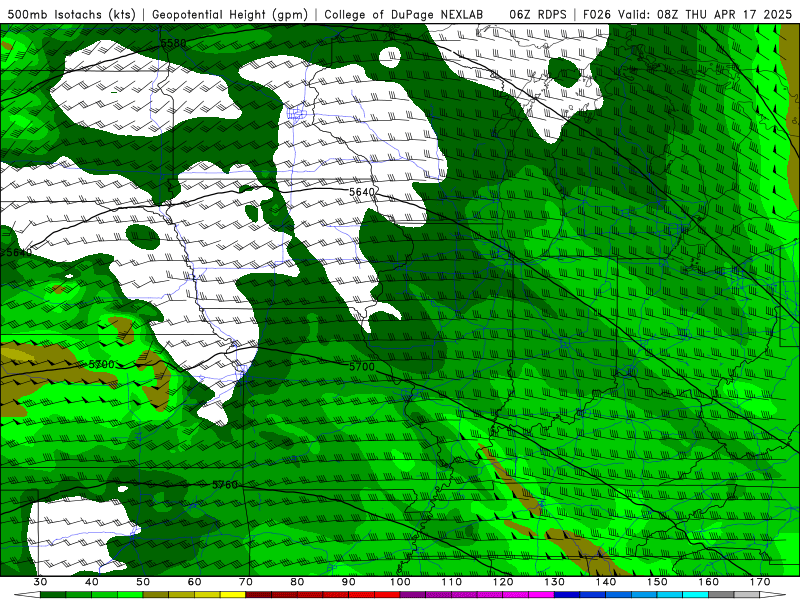The width and height of the screenshot is (800, 600).
Task: Click the 50 value on the color scale
Action: pyautogui.click(x=143, y=582)
